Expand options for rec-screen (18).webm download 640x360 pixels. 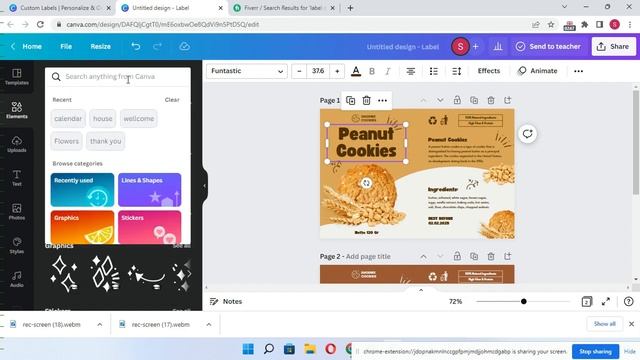[x=100, y=324]
